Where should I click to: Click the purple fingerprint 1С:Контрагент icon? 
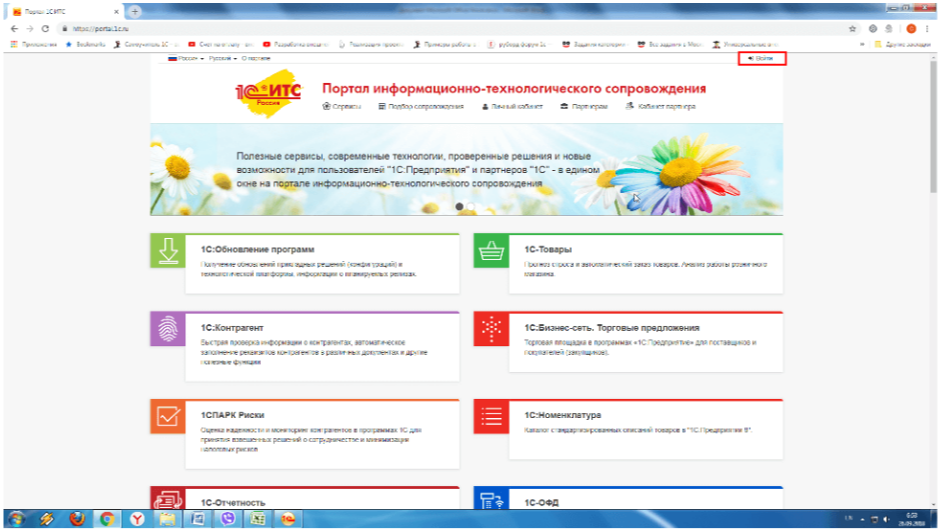[x=168, y=330]
